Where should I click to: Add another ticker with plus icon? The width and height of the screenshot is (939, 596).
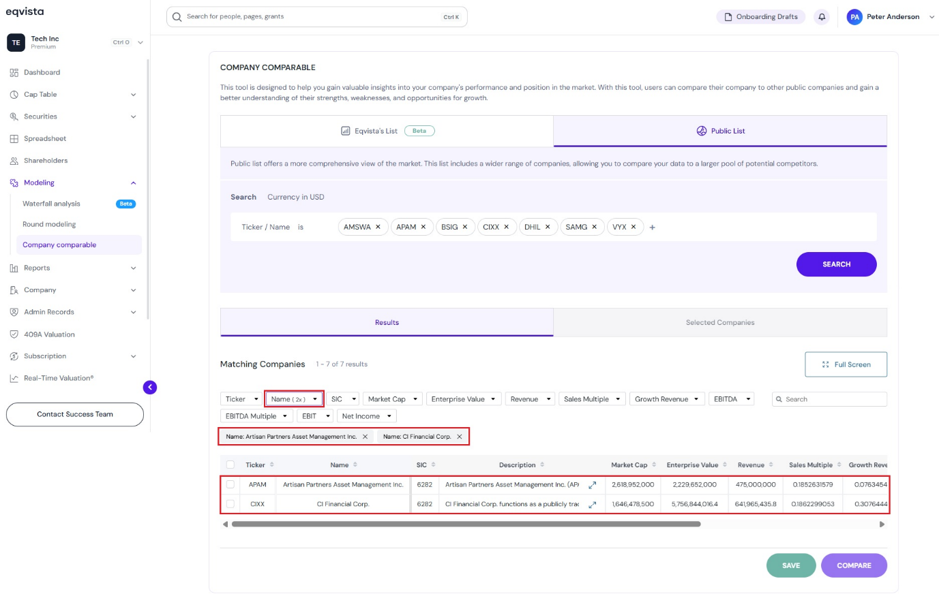click(x=652, y=228)
